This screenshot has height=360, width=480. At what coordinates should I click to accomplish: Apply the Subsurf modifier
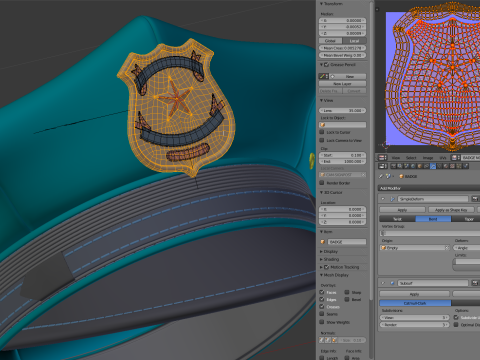tap(414, 294)
